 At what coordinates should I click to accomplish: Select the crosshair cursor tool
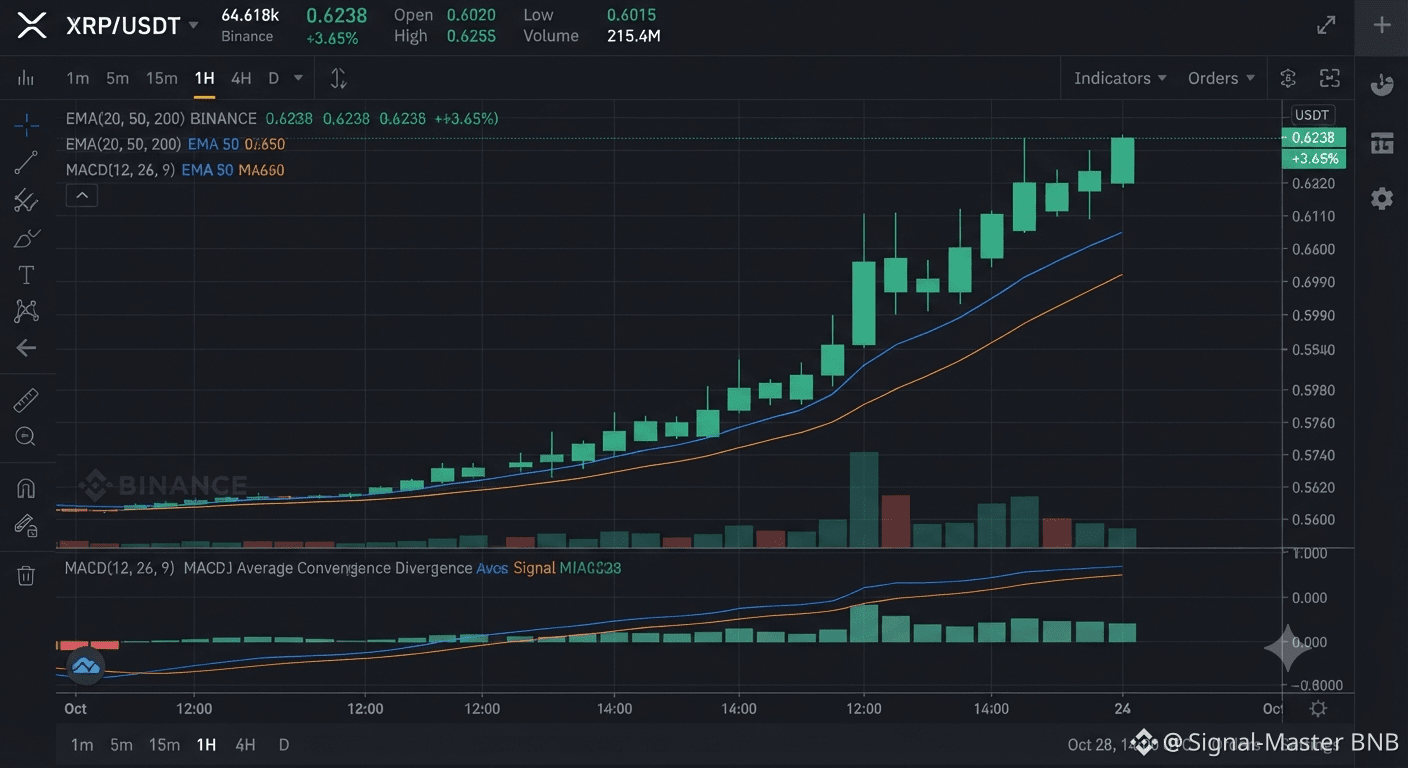coord(26,124)
